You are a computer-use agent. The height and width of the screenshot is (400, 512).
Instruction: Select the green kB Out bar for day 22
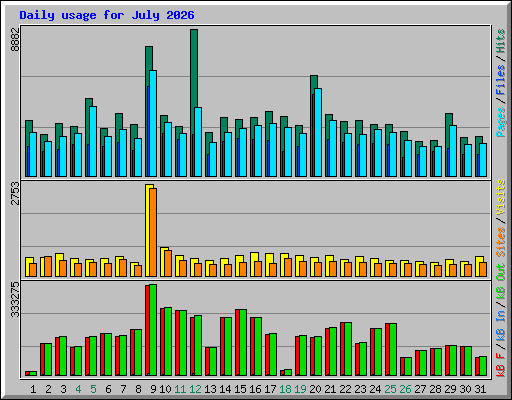(x=348, y=349)
